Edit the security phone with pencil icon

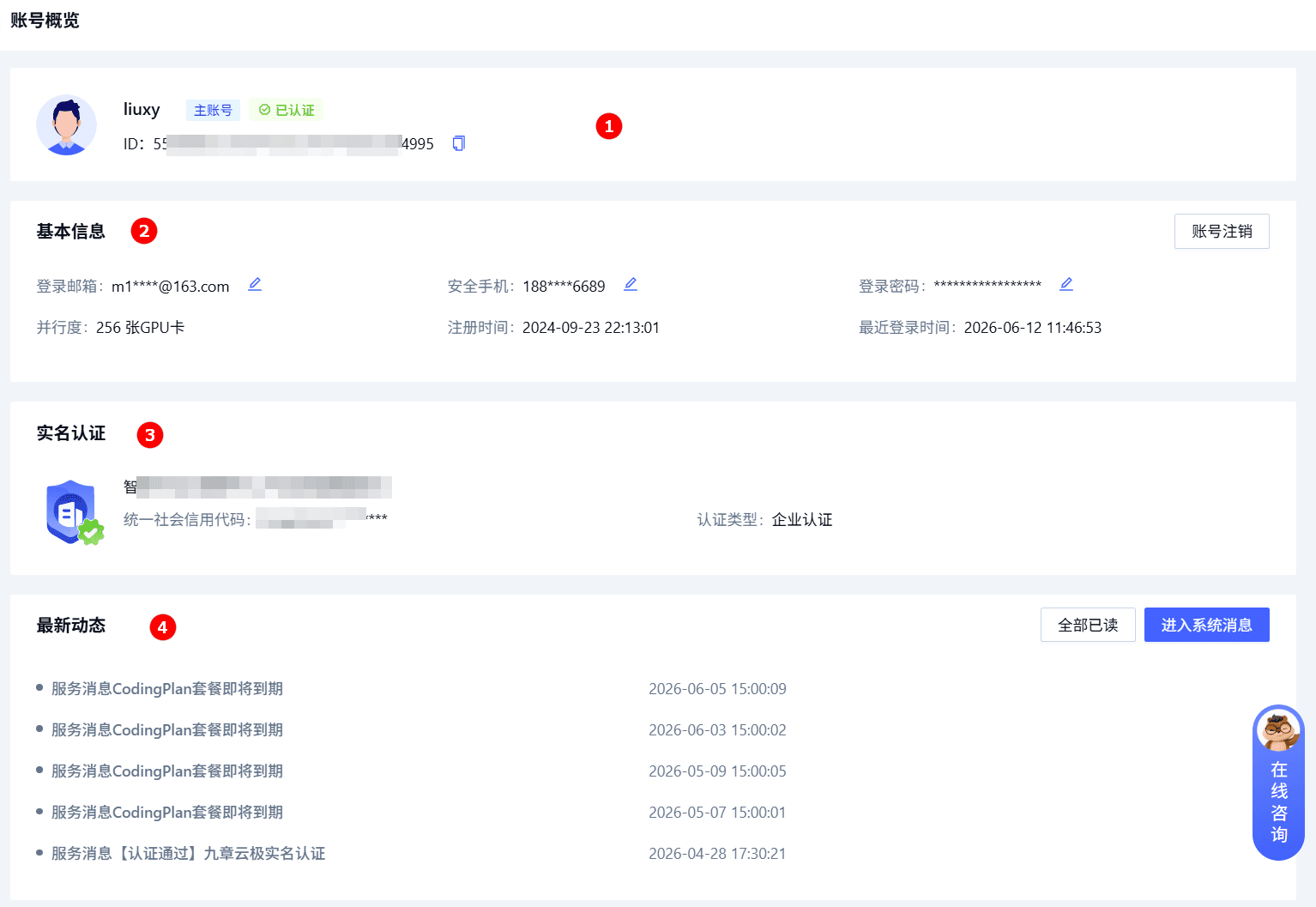click(631, 284)
